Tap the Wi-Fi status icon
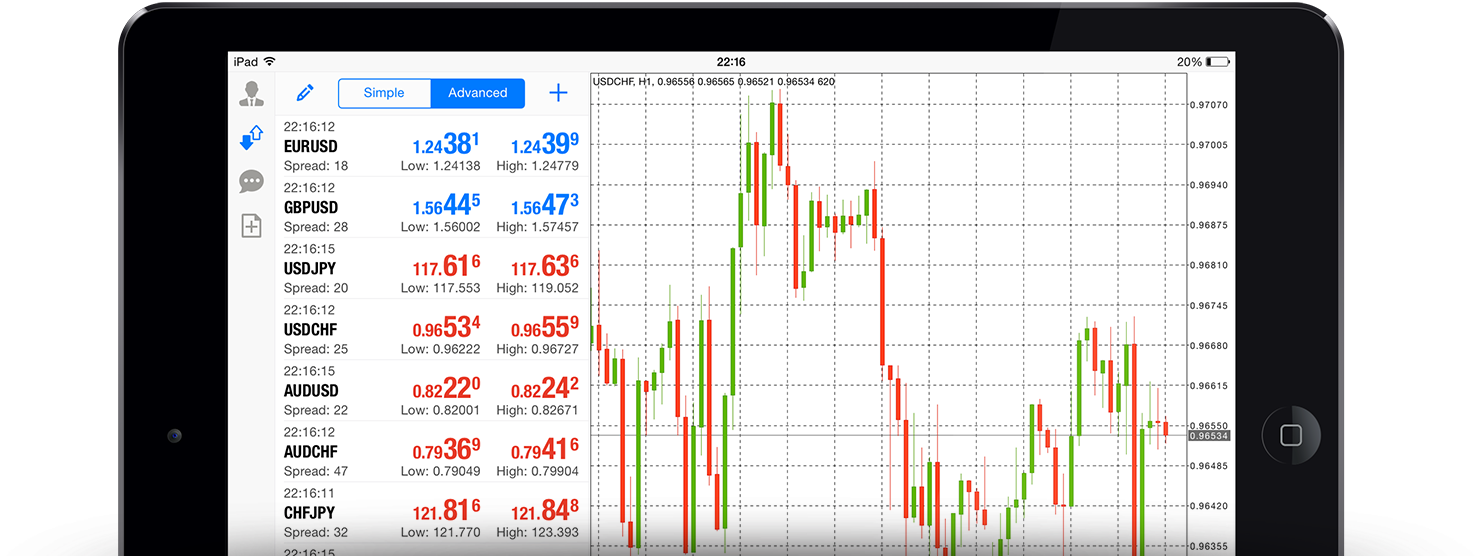The image size is (1481, 556). (x=269, y=62)
